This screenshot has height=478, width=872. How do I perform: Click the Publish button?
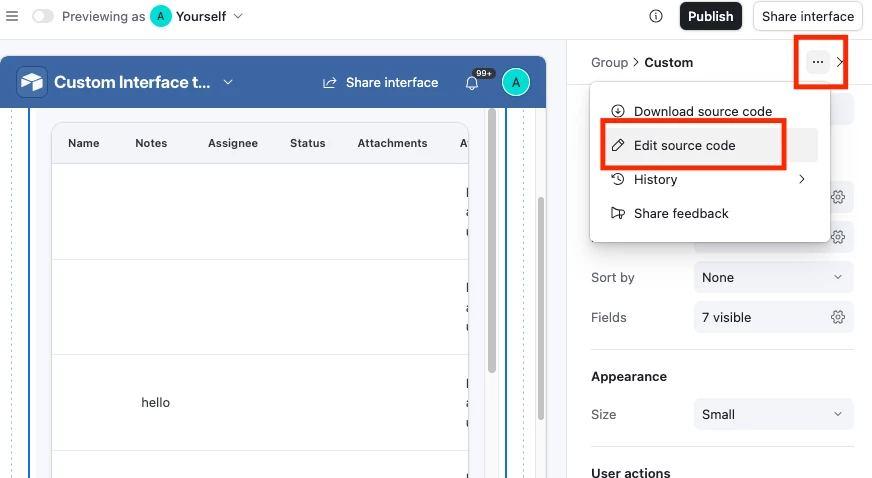point(710,16)
